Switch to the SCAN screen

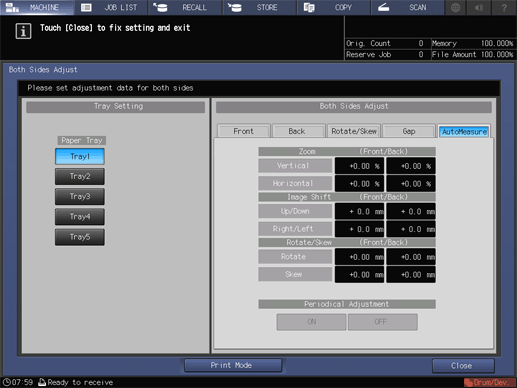(408, 7)
